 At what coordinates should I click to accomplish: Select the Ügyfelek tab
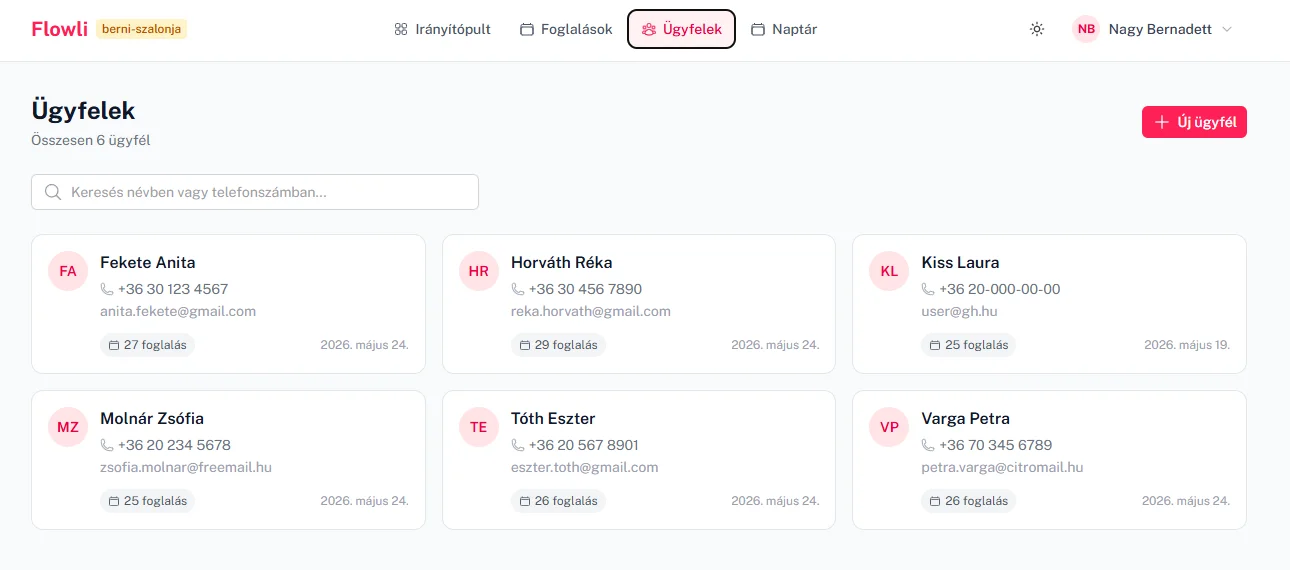pyautogui.click(x=682, y=29)
